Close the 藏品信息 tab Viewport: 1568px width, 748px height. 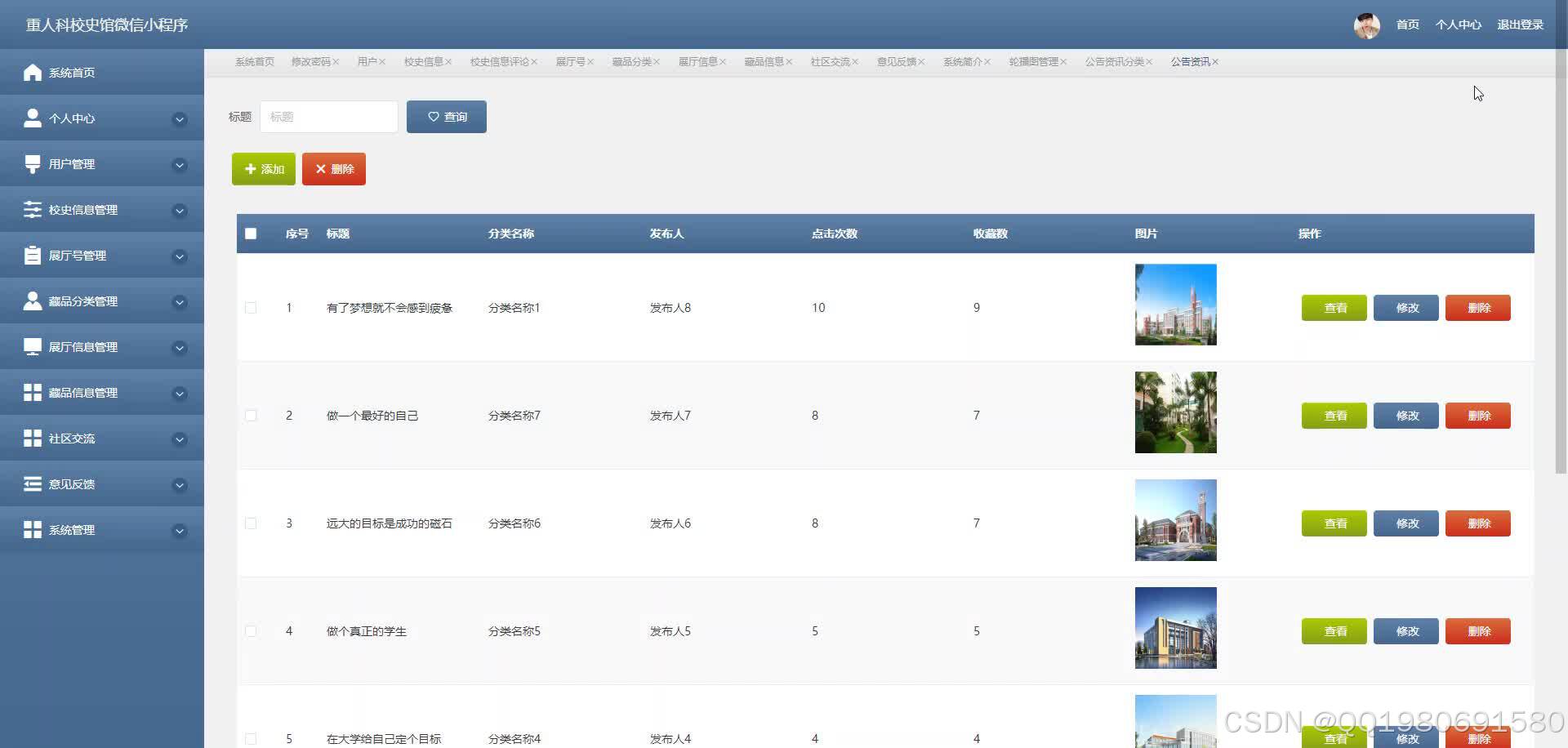(x=789, y=62)
